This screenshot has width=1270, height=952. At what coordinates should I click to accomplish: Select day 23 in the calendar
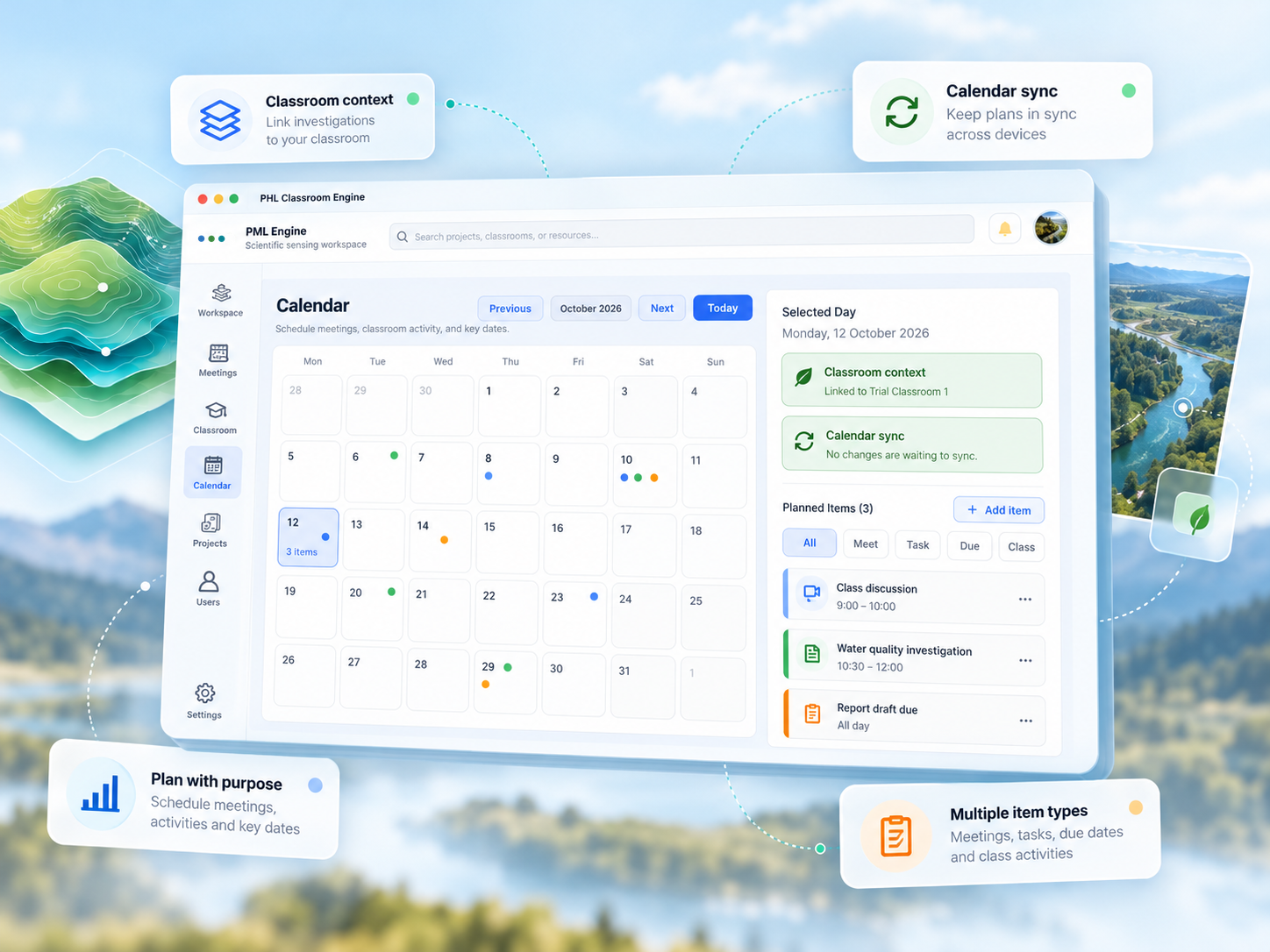point(574,614)
